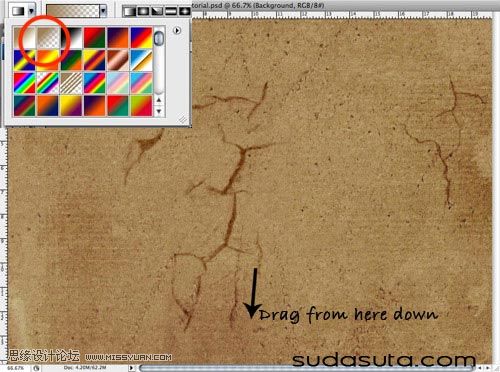Choose the Foreground to Background gradient

click(x=24, y=37)
